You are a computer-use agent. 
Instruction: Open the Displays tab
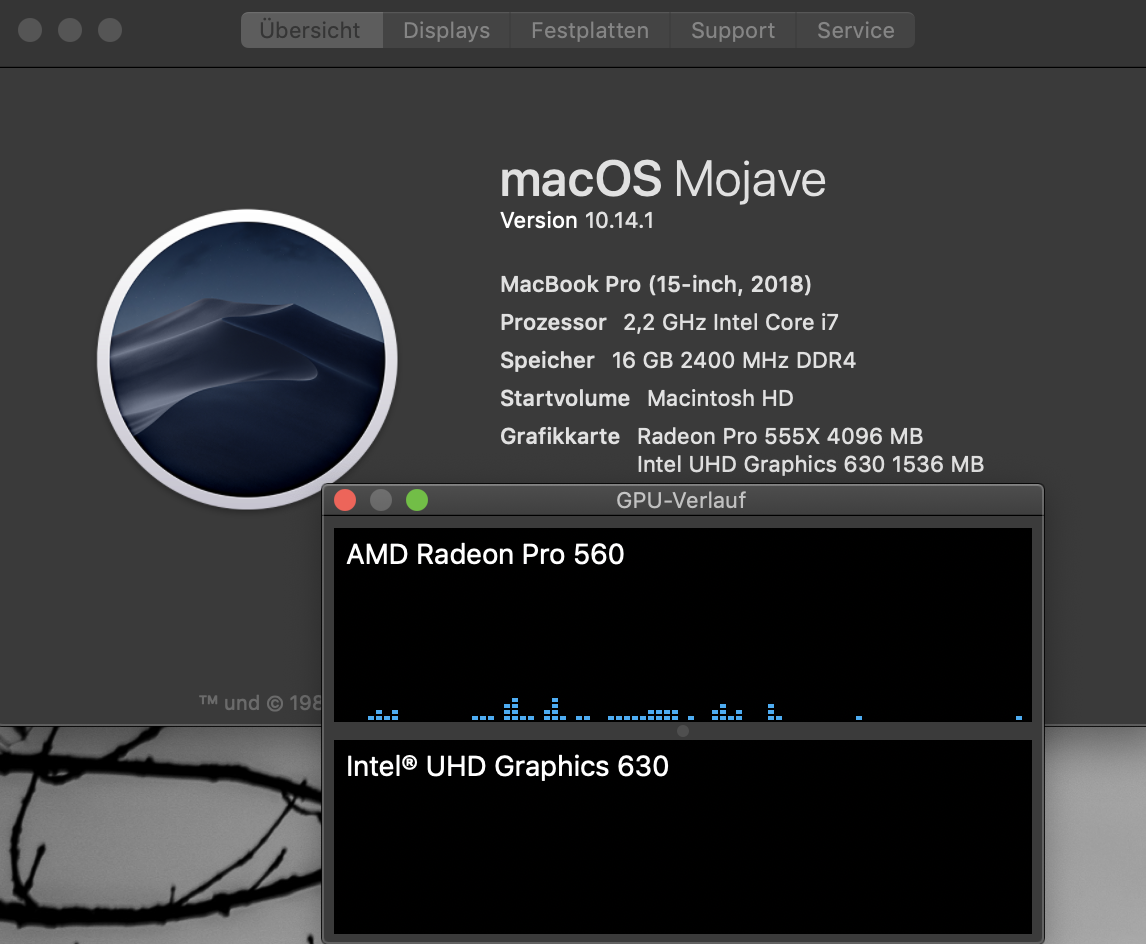447,30
